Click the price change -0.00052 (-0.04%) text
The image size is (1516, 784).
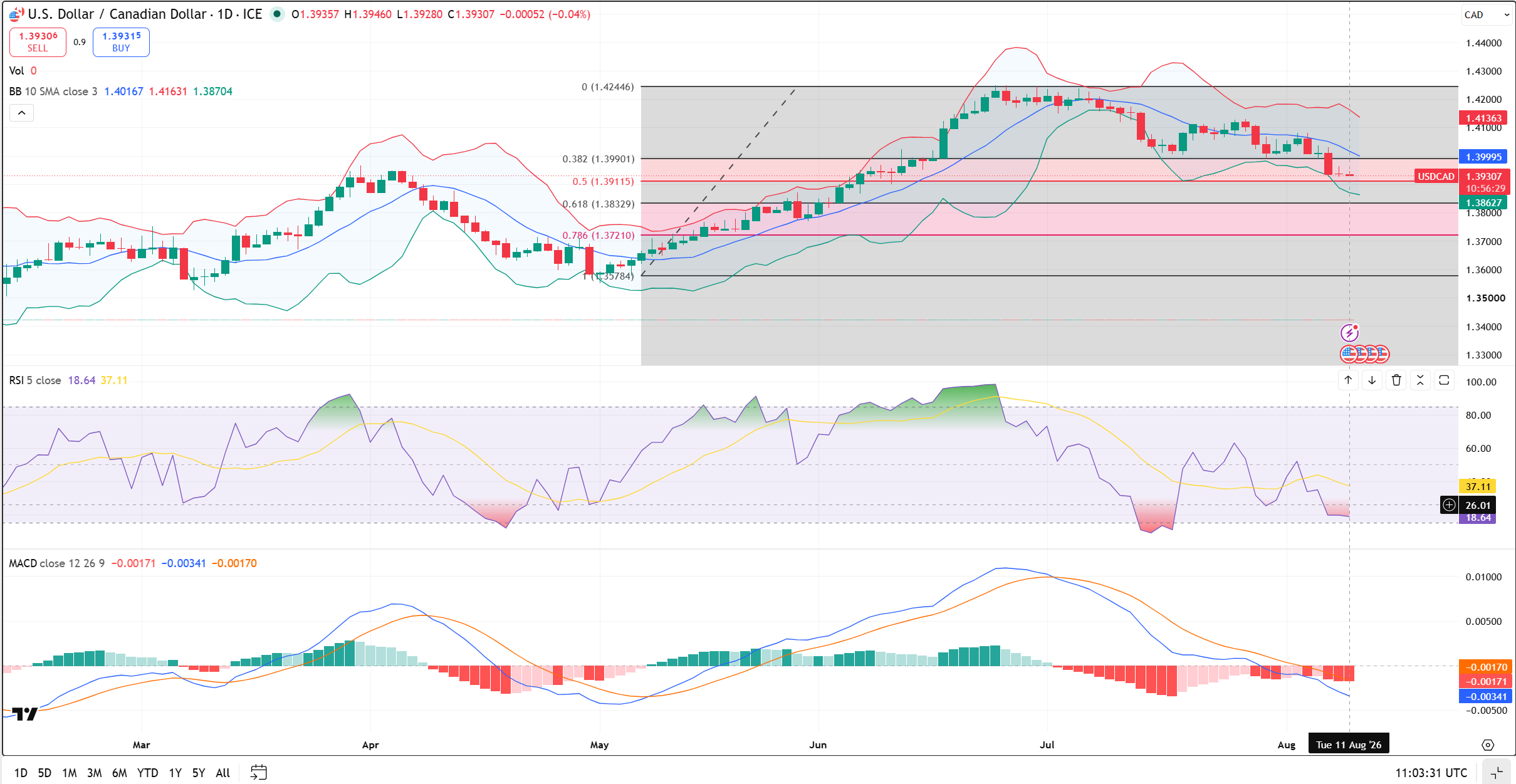pyautogui.click(x=545, y=14)
